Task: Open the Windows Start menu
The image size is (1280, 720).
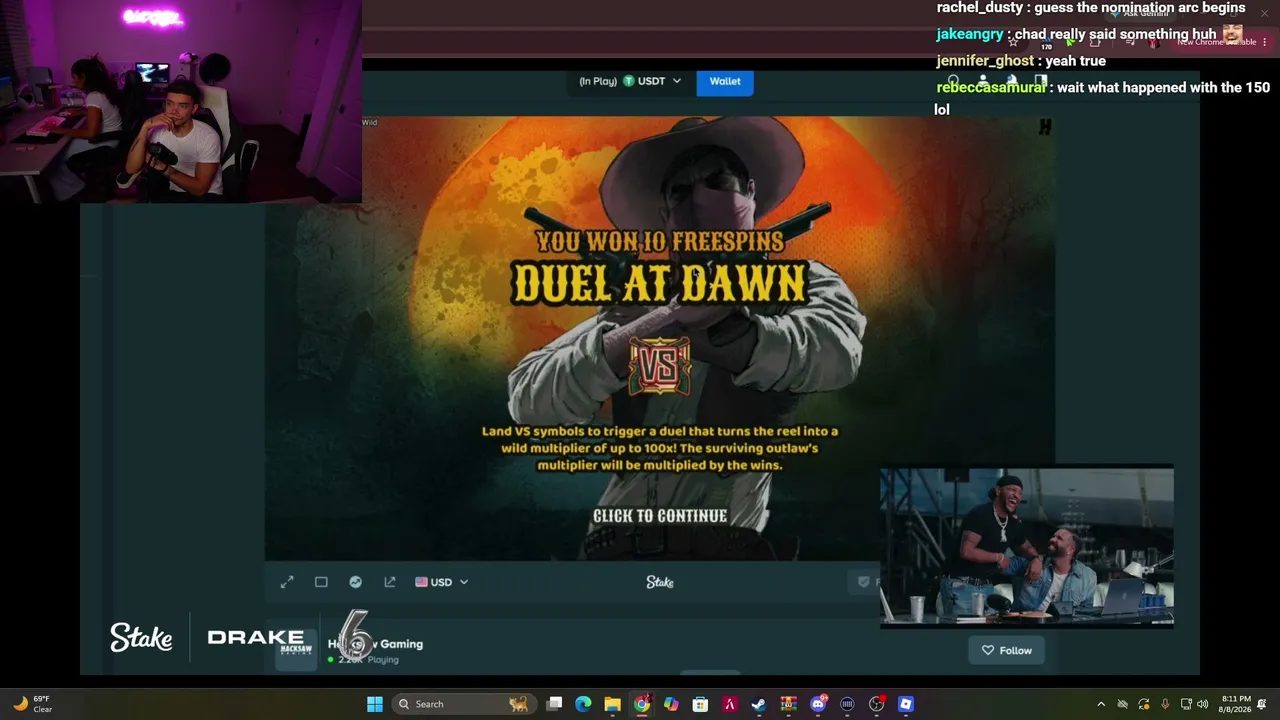Action: pos(374,704)
